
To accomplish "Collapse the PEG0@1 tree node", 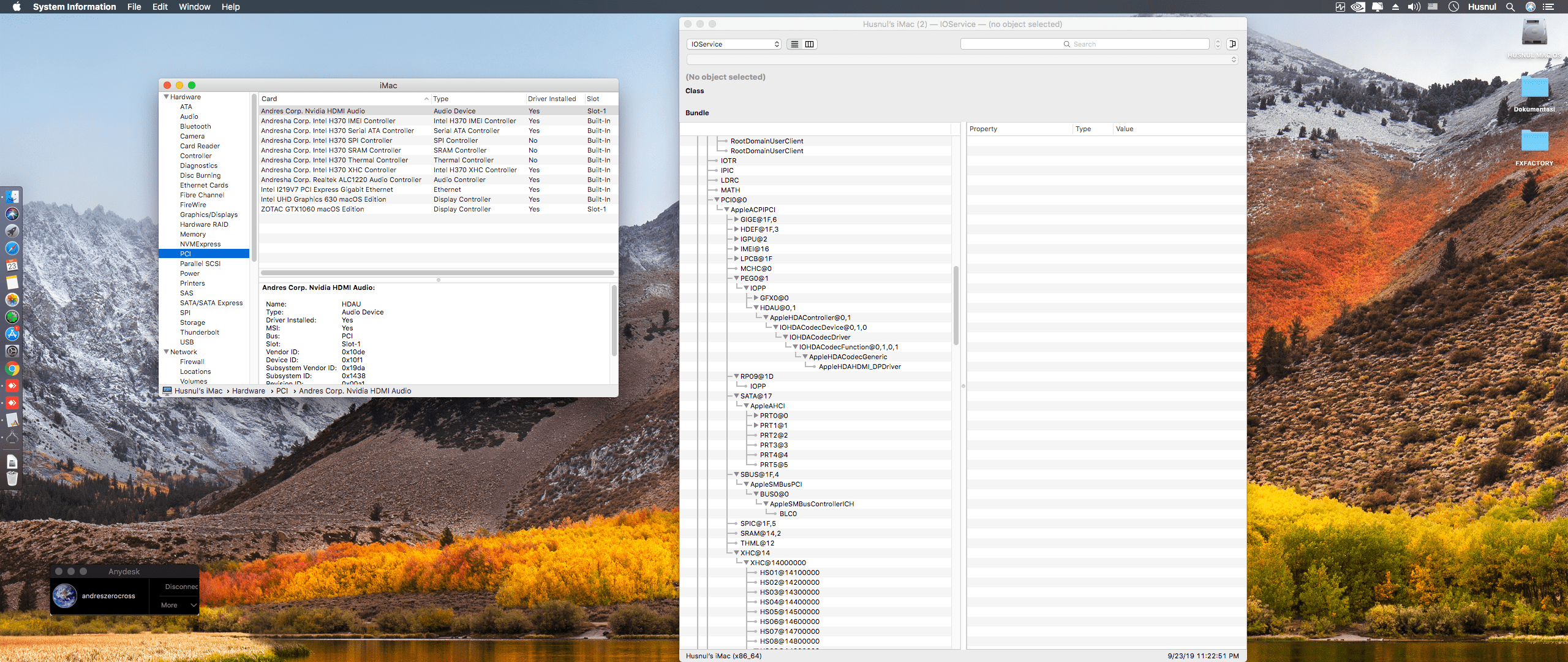I will [x=737, y=278].
